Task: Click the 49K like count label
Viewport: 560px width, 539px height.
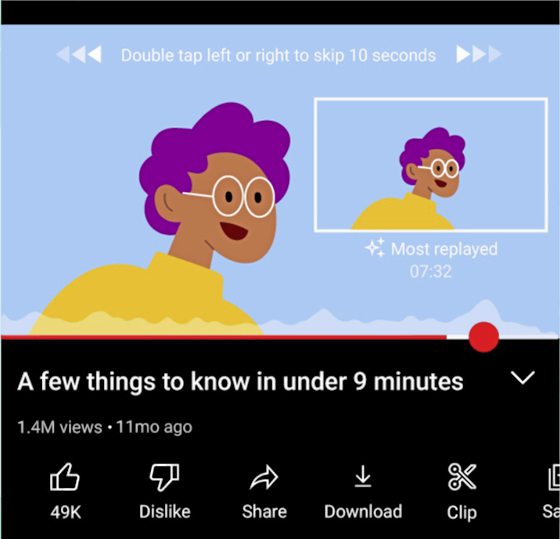Action: point(66,512)
